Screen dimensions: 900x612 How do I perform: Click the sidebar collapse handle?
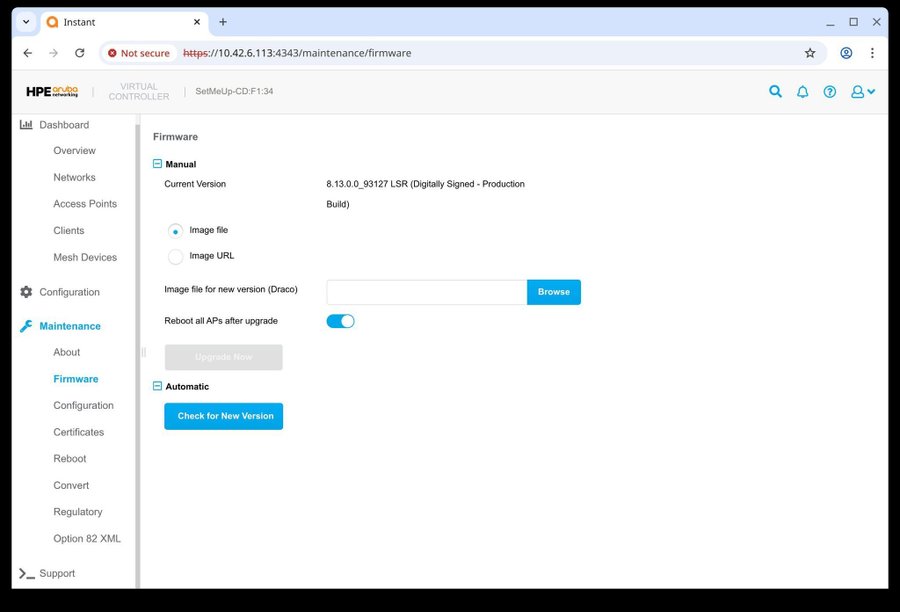click(x=143, y=351)
